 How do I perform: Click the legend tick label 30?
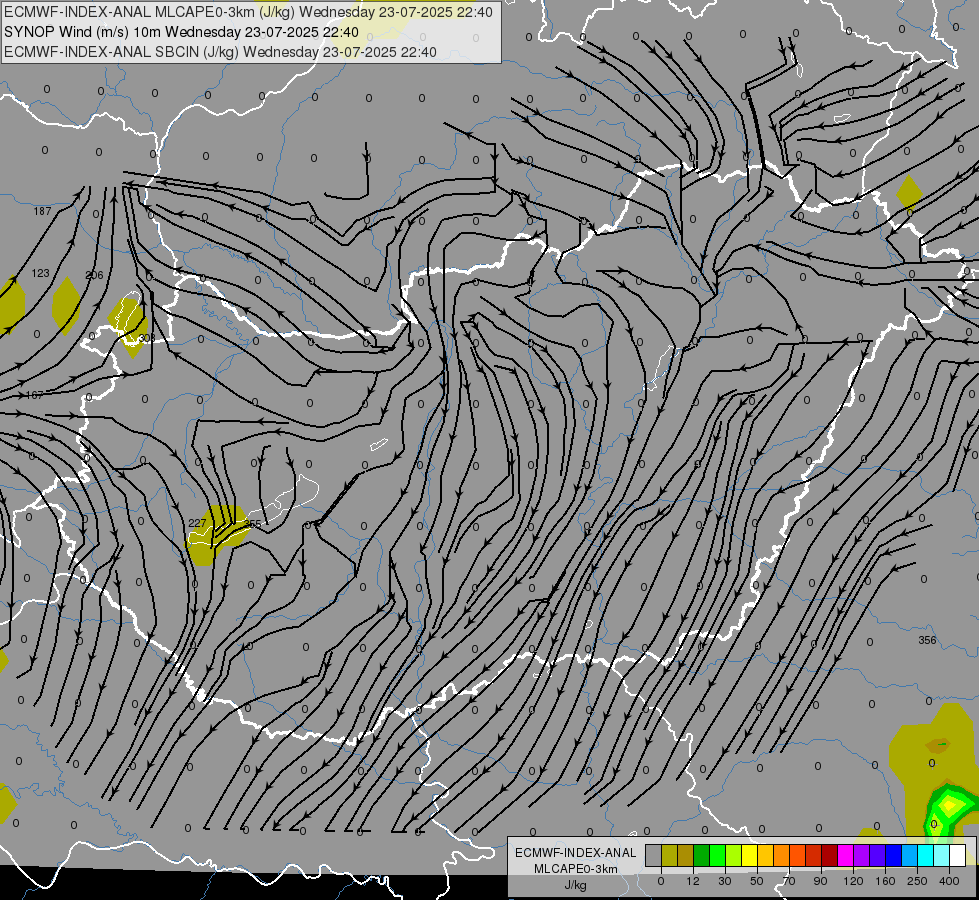pos(725,881)
